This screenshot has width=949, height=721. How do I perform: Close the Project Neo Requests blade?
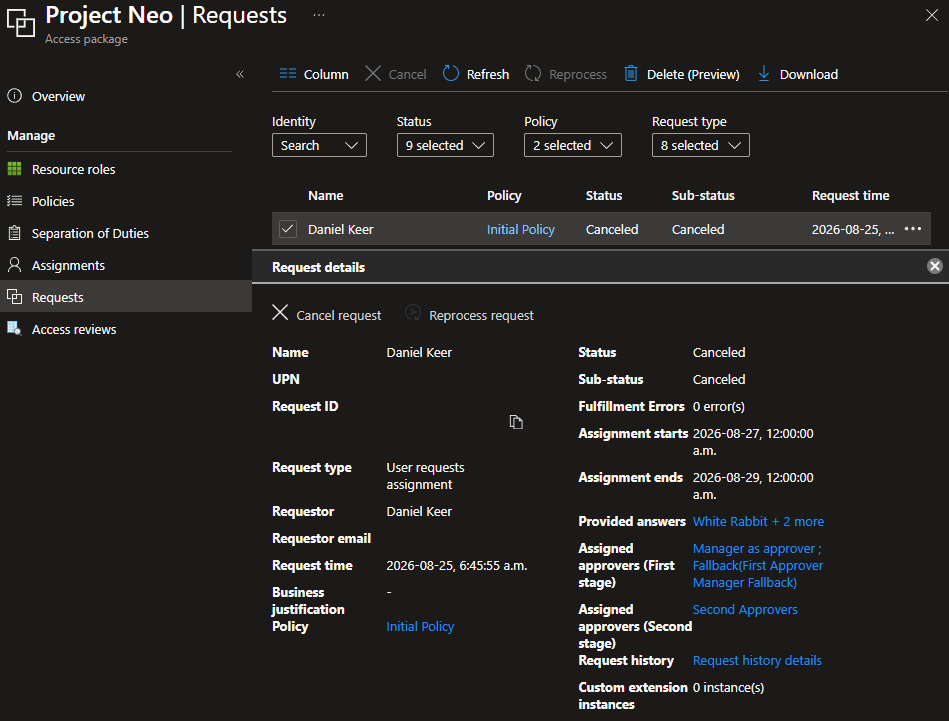(x=931, y=15)
